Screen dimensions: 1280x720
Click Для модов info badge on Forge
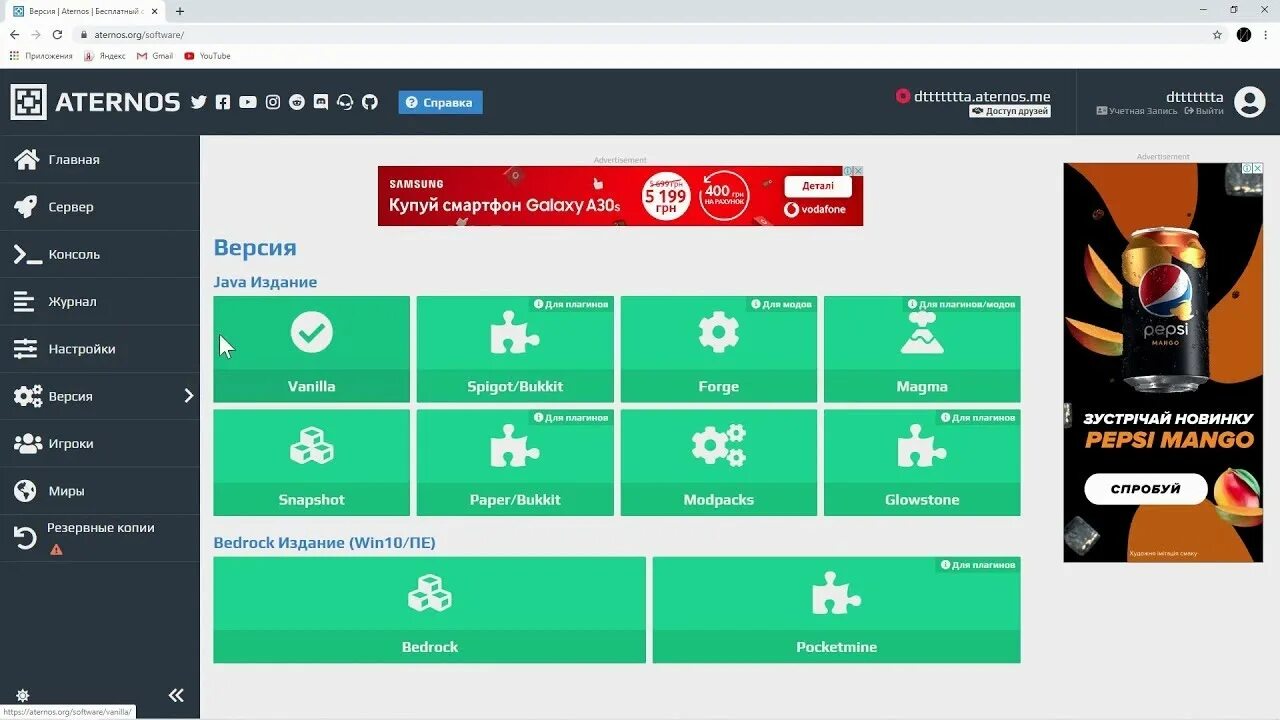click(781, 304)
